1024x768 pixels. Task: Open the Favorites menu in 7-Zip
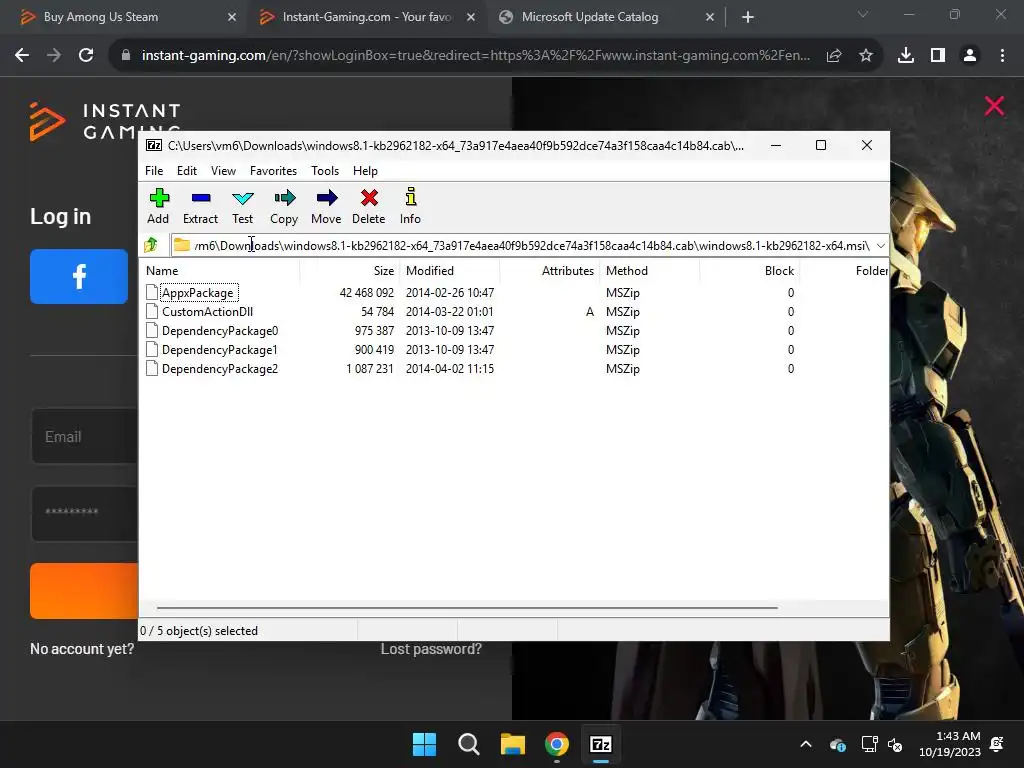click(274, 170)
